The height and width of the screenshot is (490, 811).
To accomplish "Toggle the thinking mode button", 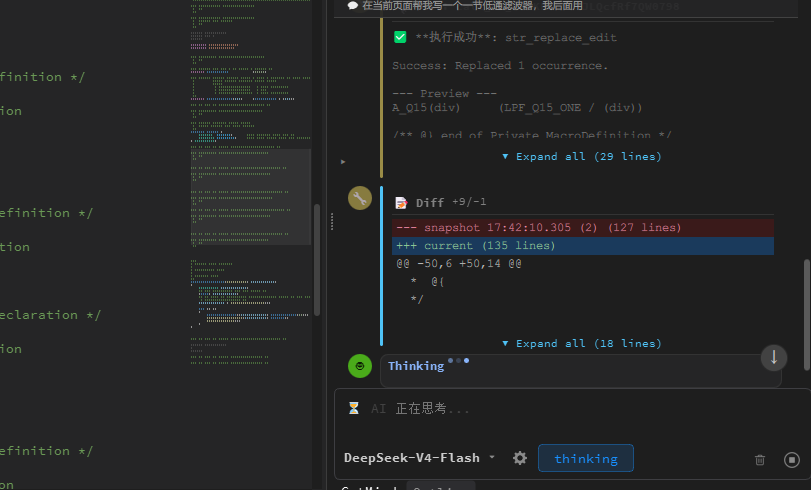I will [x=585, y=458].
